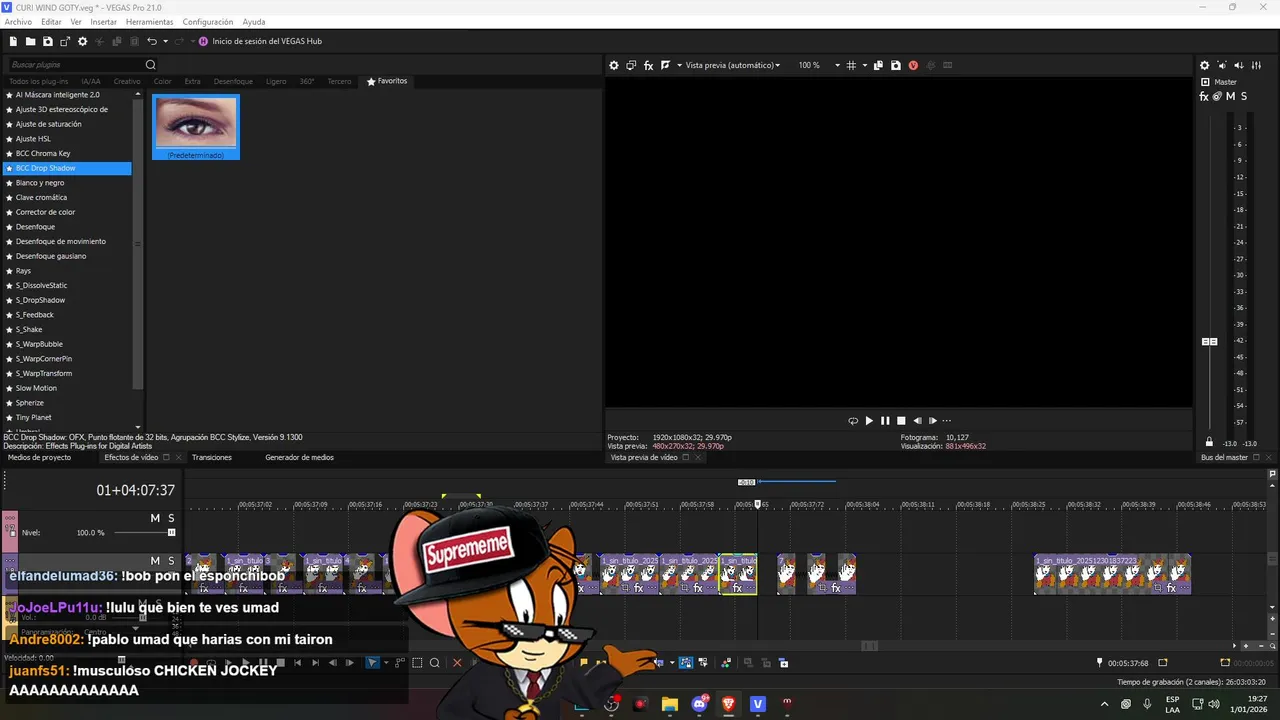This screenshot has height=720, width=1280.
Task: Open project properties gear in main toolbar
Action: point(83,41)
